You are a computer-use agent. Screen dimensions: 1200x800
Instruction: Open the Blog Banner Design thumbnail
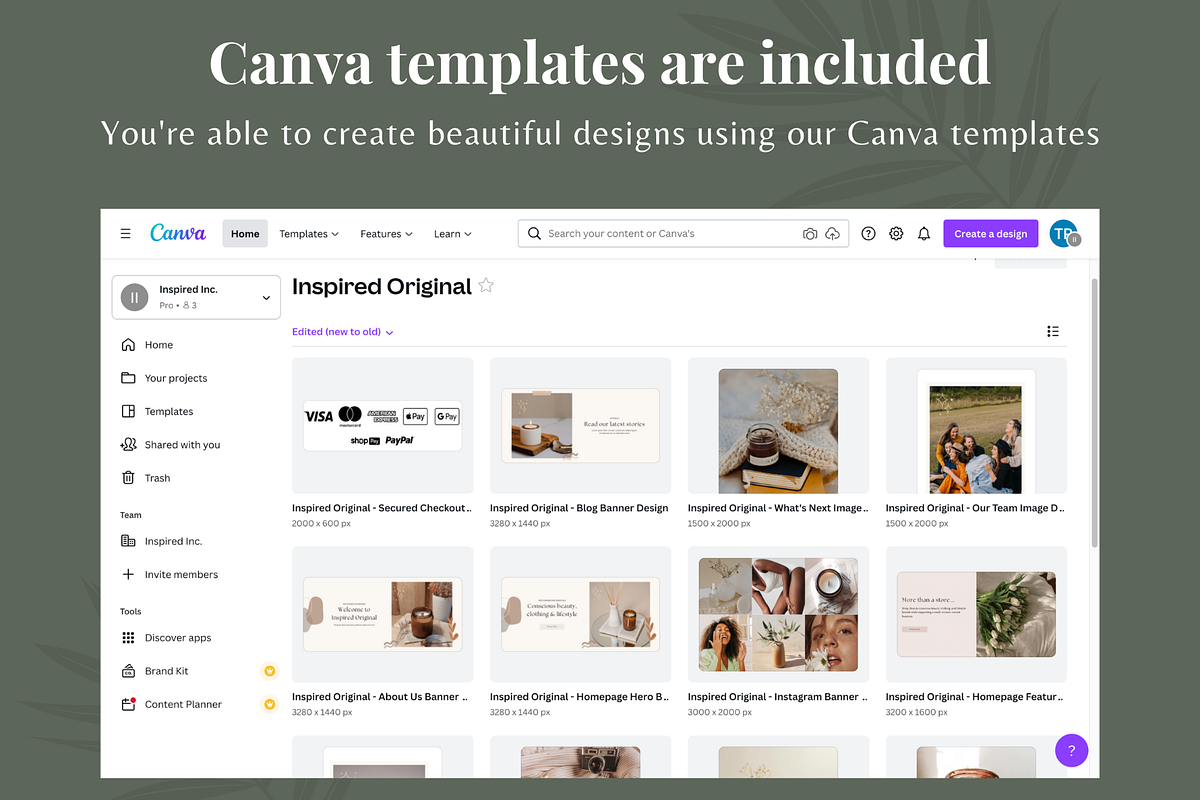pyautogui.click(x=580, y=426)
